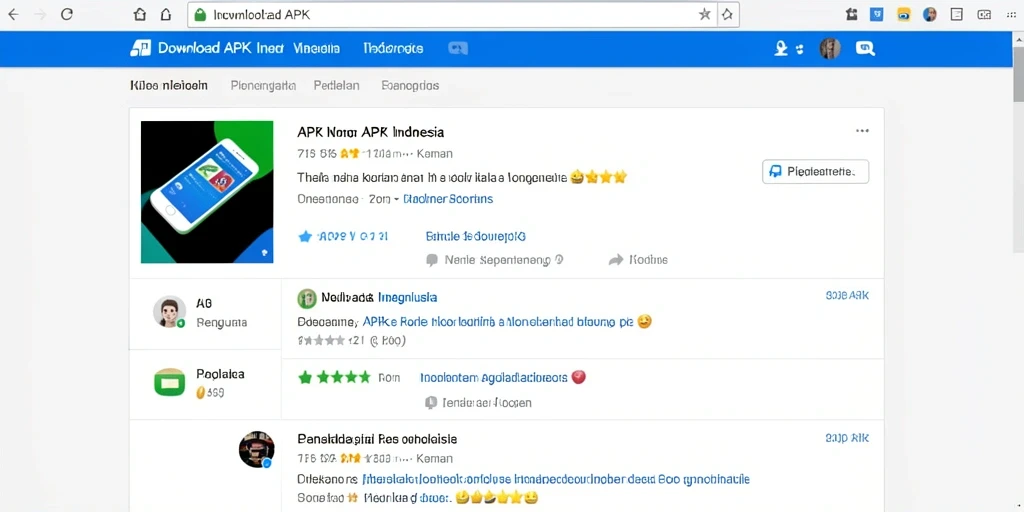Click the first home icon in the browser toolbar
Image resolution: width=1024 pixels, height=512 pixels.
click(140, 14)
